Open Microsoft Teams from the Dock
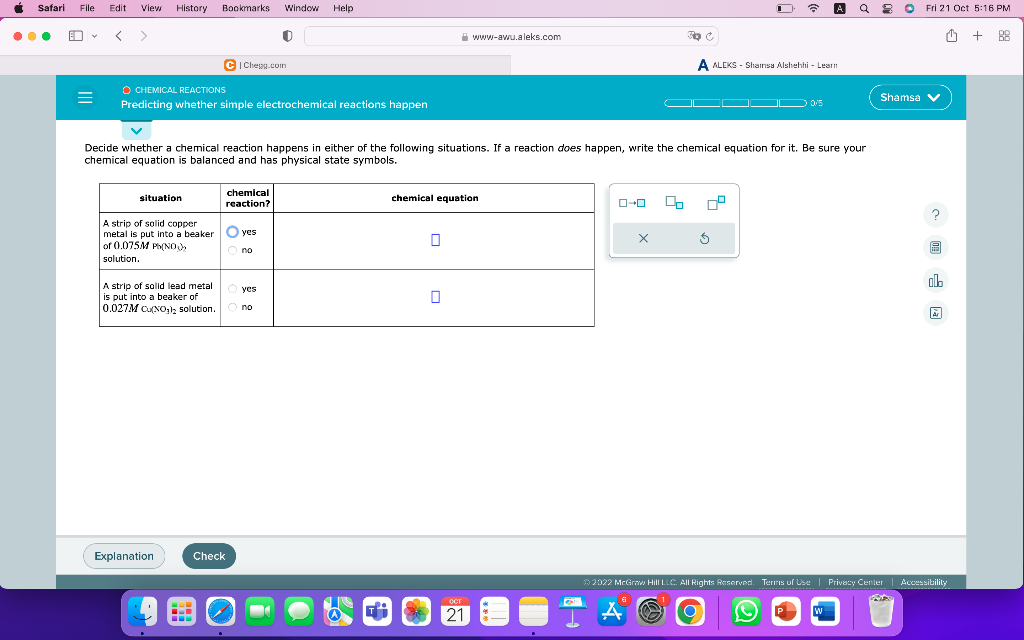 click(x=377, y=612)
